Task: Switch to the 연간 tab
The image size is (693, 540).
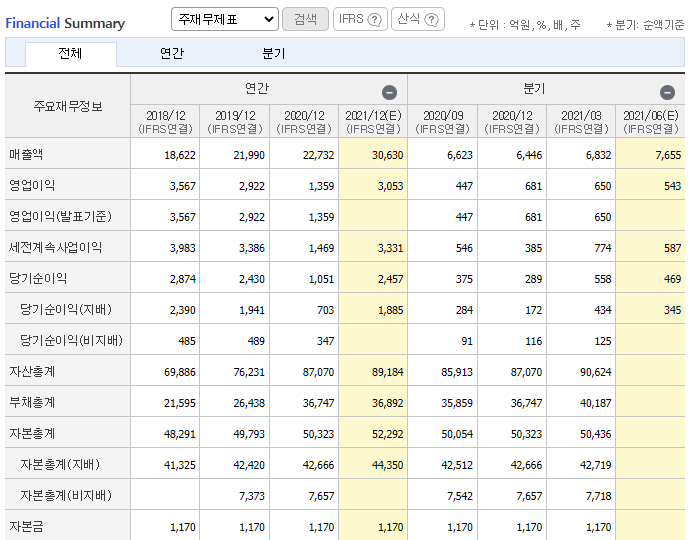Action: [x=172, y=54]
